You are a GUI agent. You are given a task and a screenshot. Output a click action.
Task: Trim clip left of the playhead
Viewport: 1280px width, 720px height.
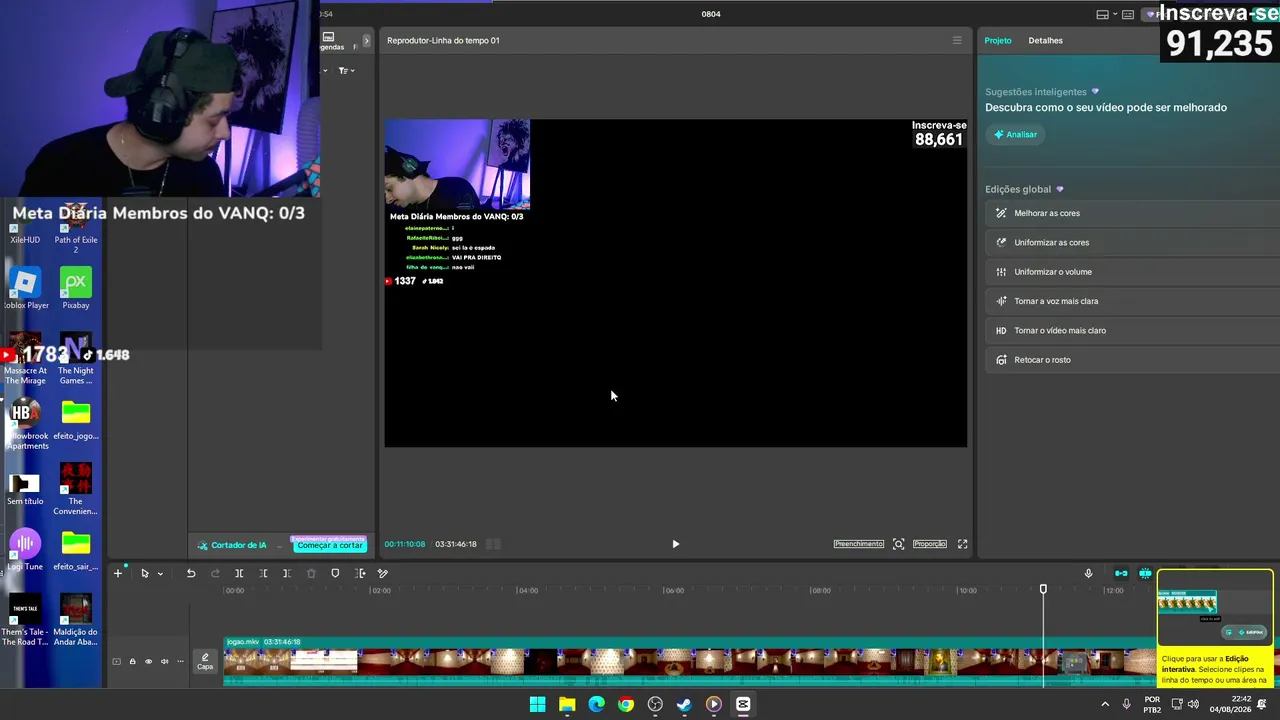click(263, 573)
